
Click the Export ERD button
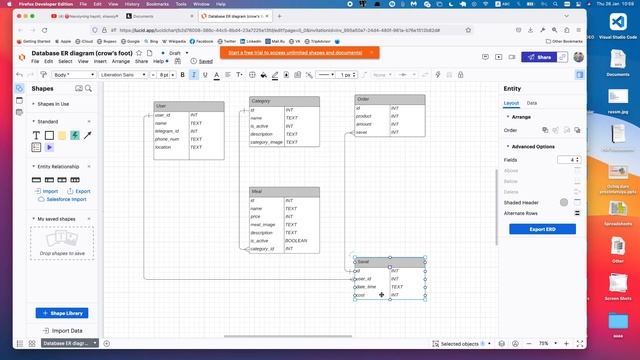542,229
